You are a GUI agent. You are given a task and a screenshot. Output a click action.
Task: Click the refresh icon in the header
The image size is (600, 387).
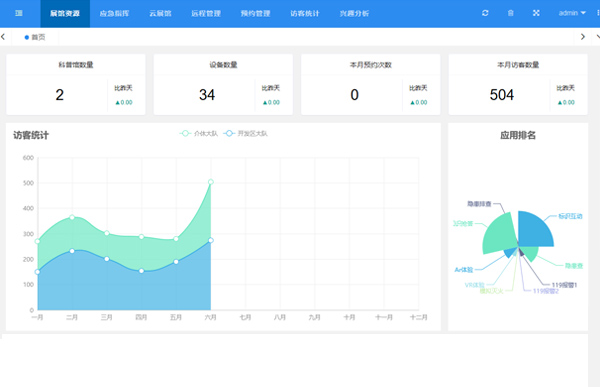coord(485,13)
